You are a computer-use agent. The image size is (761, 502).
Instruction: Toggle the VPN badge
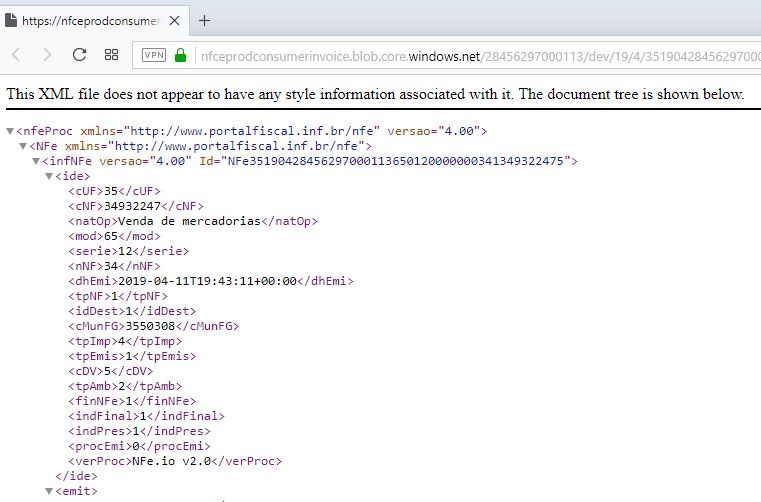point(154,55)
